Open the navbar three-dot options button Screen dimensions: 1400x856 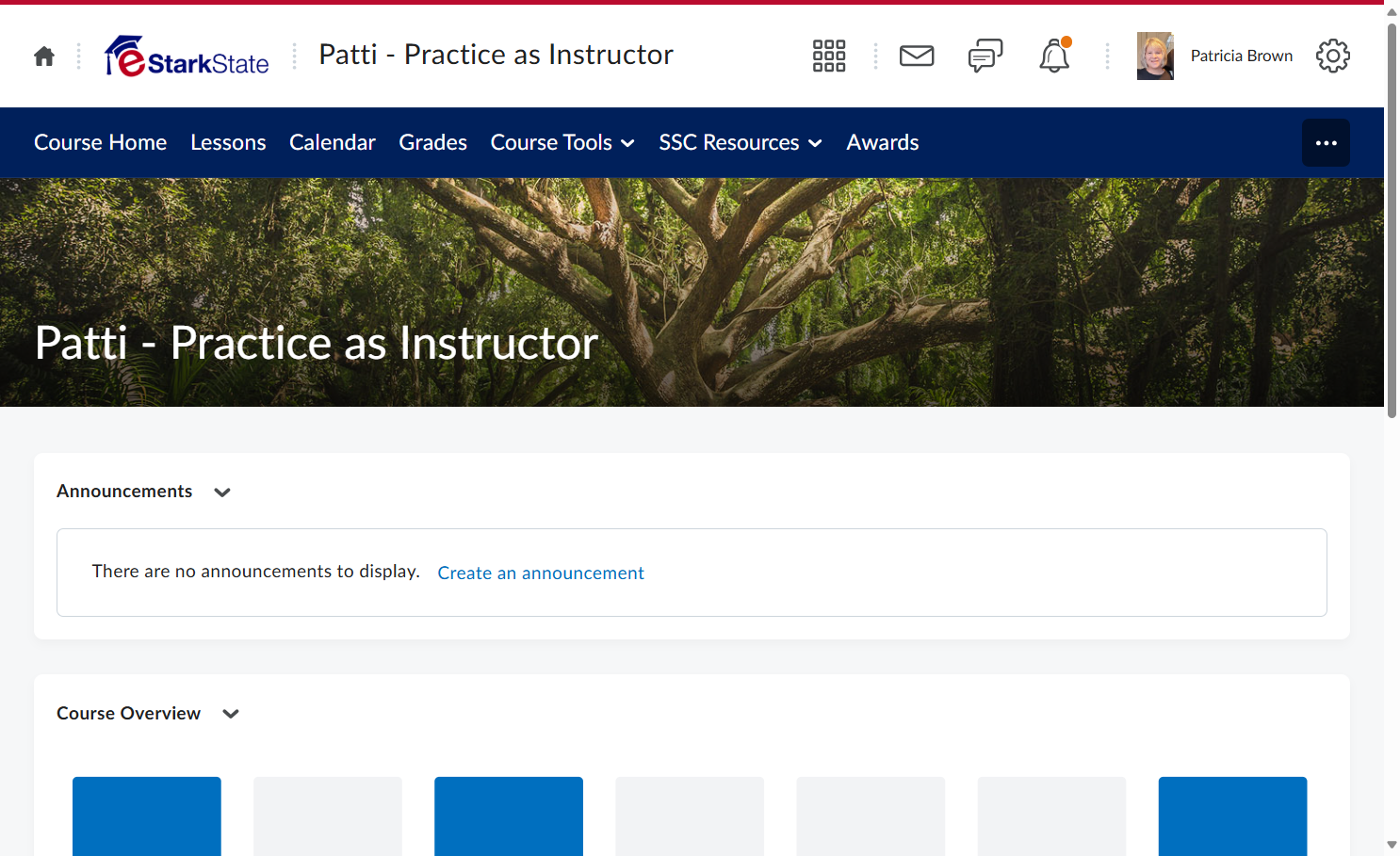click(x=1326, y=143)
